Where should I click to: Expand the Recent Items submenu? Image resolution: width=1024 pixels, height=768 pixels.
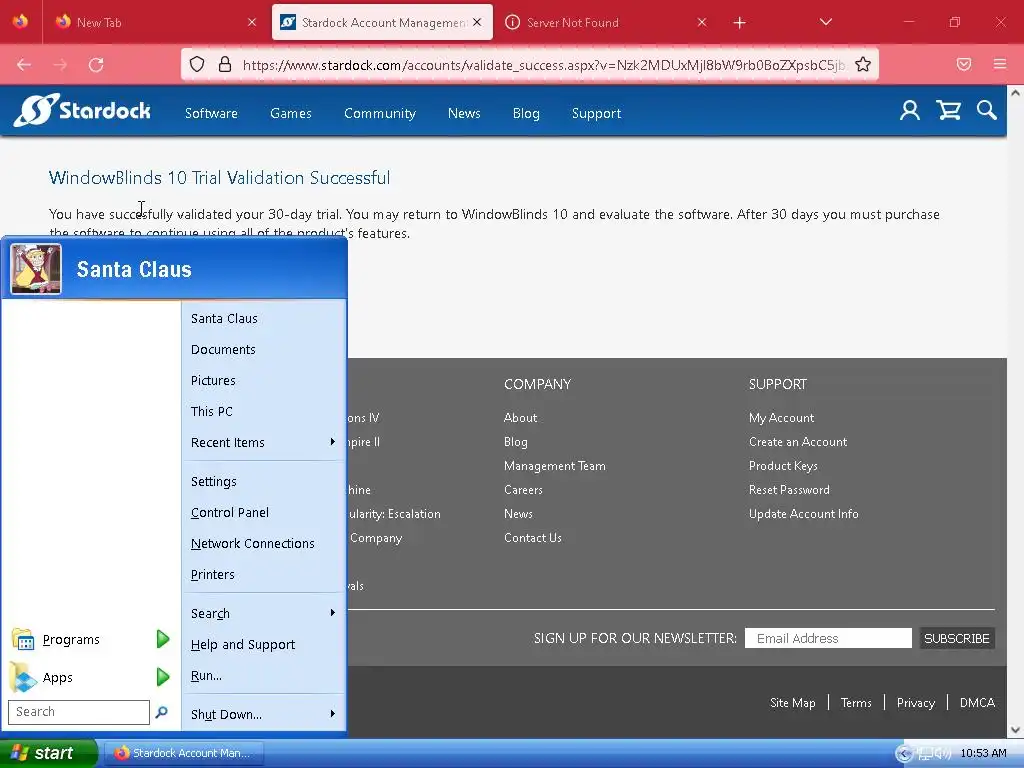click(x=332, y=442)
